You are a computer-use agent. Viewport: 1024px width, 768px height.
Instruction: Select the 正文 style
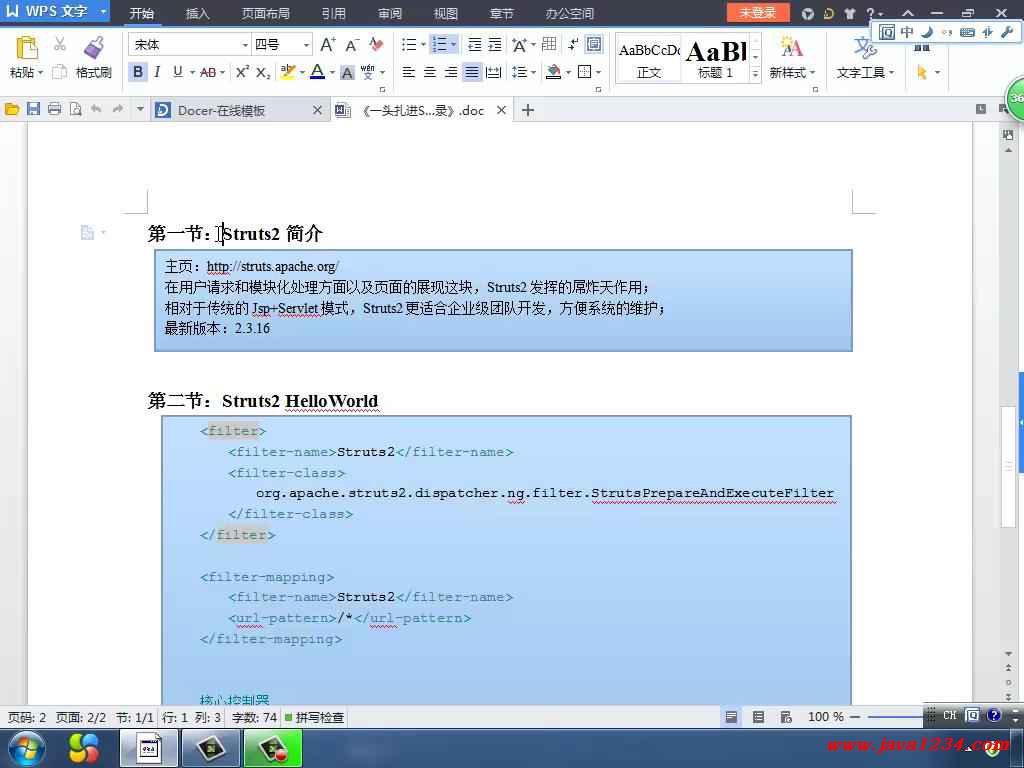648,59
